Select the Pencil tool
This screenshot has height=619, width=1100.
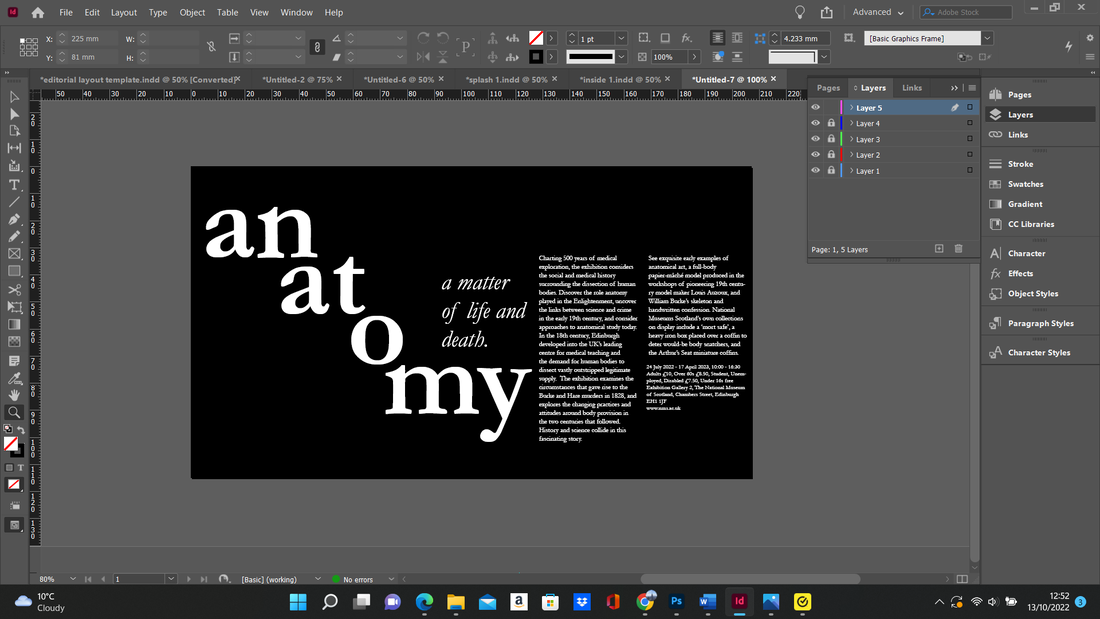(x=14, y=237)
